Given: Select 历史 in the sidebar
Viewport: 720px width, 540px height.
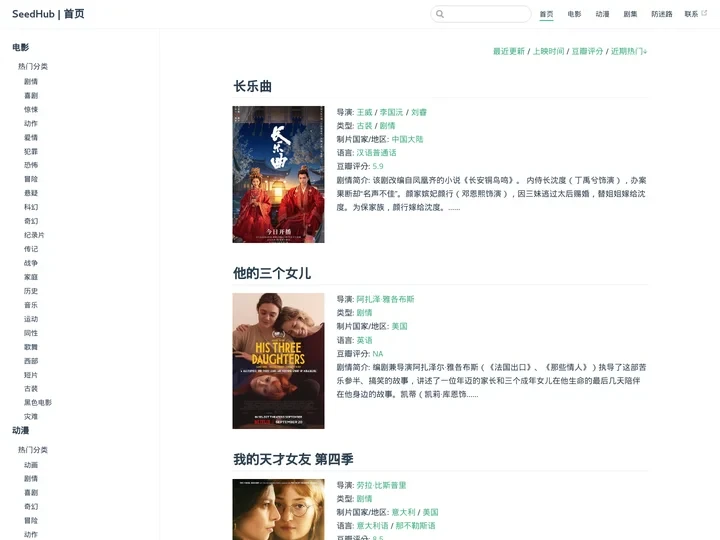Looking at the screenshot, I should (31, 291).
